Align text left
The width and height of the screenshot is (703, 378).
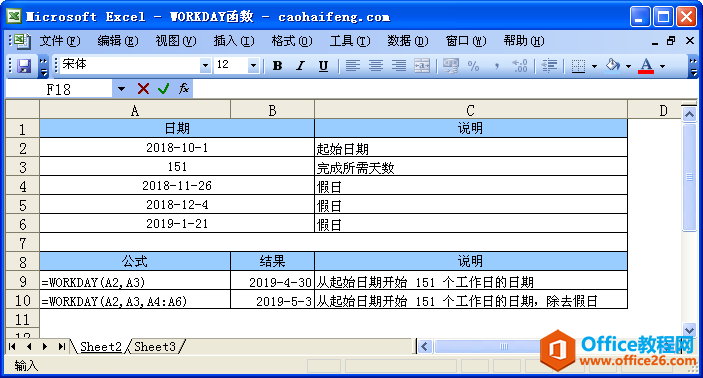(x=353, y=66)
